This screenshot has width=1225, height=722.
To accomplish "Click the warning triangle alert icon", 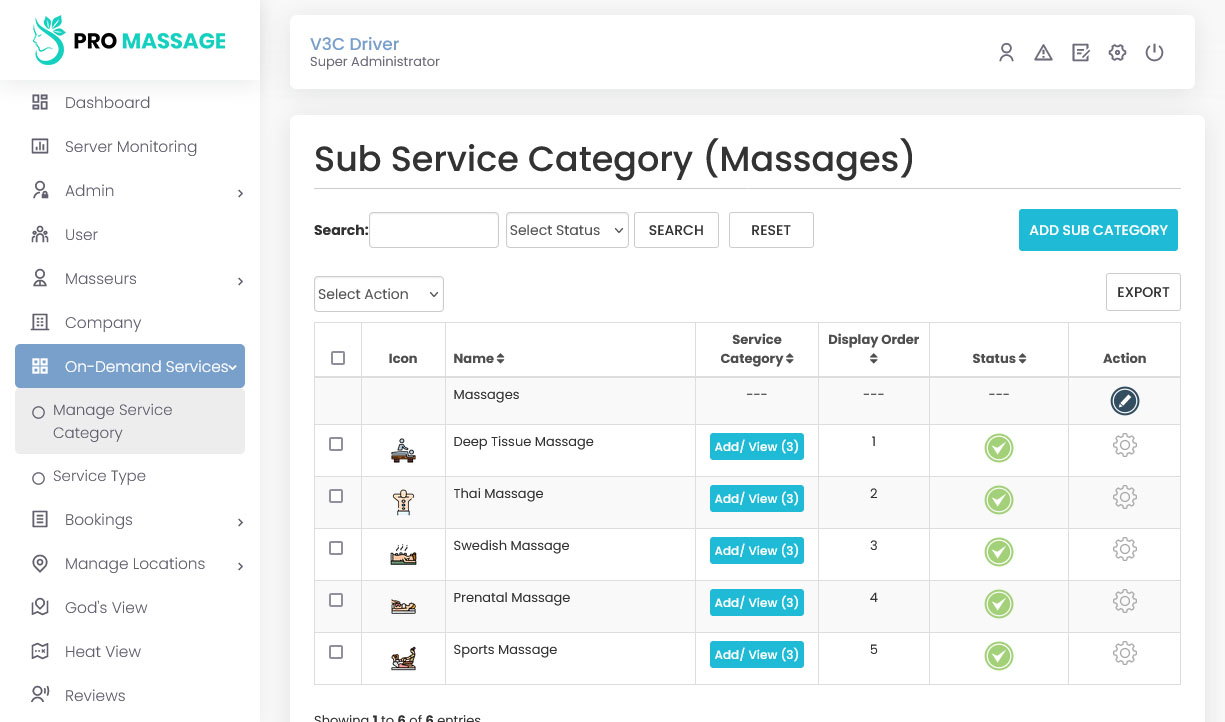I will coord(1043,53).
